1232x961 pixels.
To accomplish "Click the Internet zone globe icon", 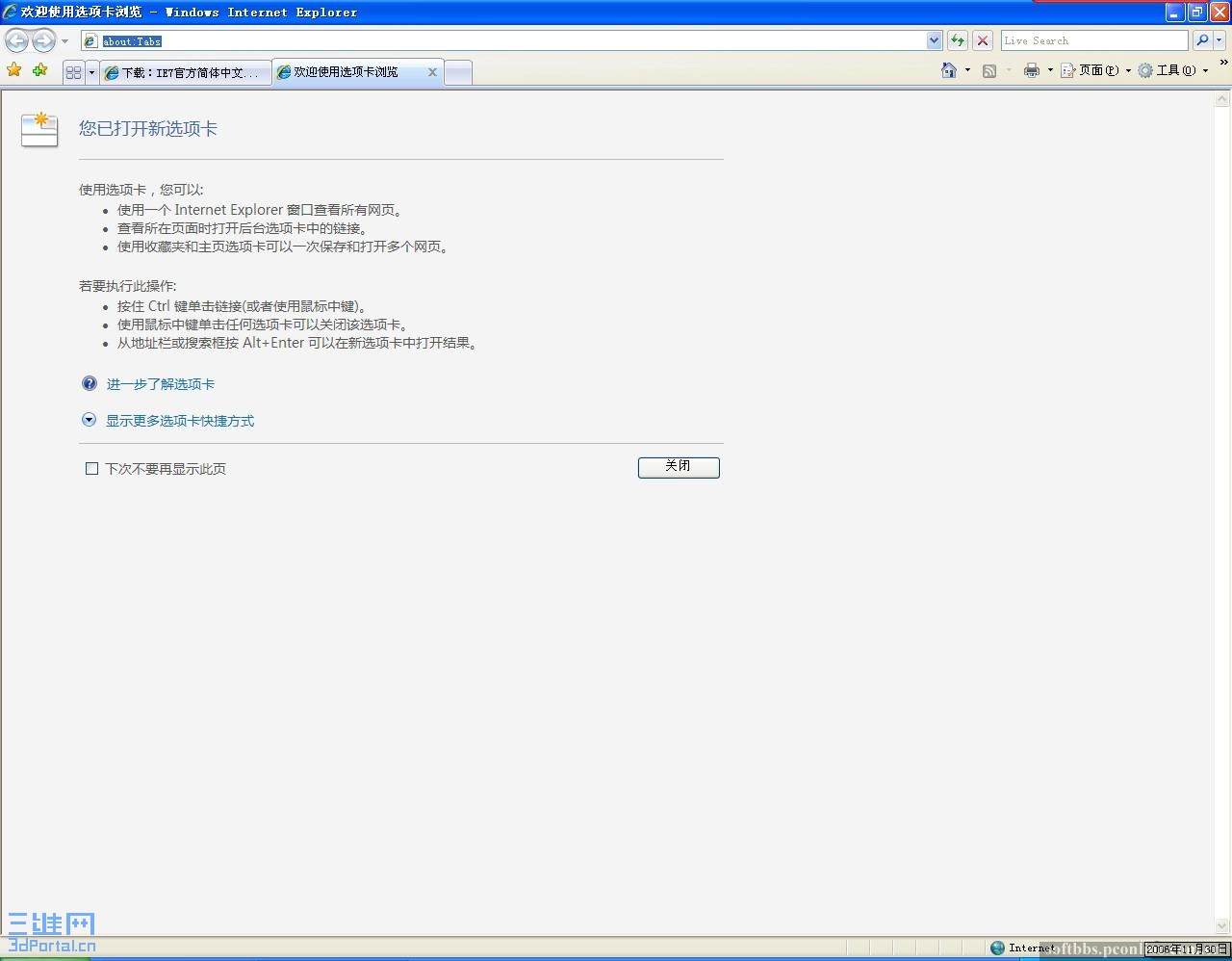I will pyautogui.click(x=997, y=948).
